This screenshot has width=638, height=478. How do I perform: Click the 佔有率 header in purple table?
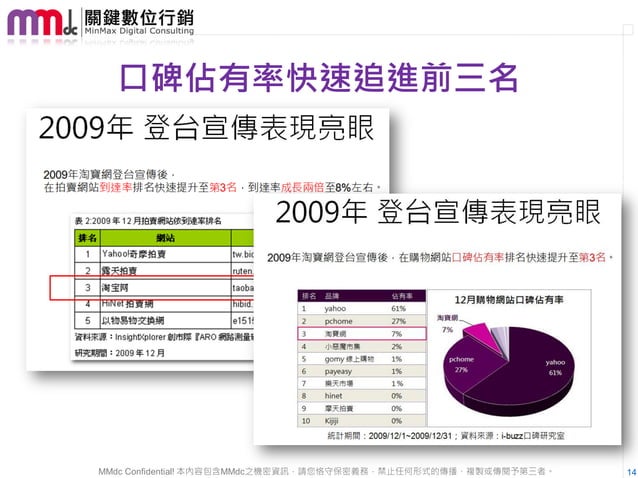[x=402, y=296]
